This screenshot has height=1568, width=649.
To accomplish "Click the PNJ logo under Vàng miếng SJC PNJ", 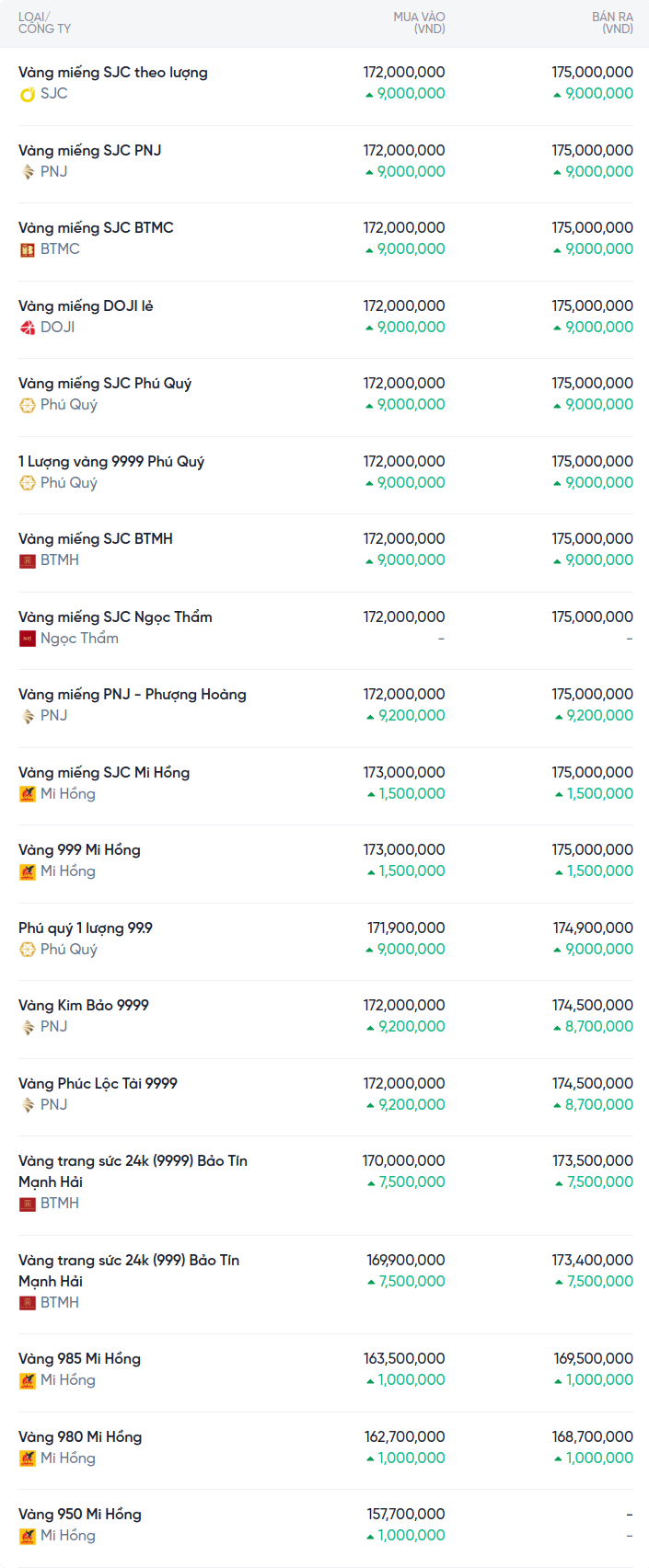I will pos(28,172).
